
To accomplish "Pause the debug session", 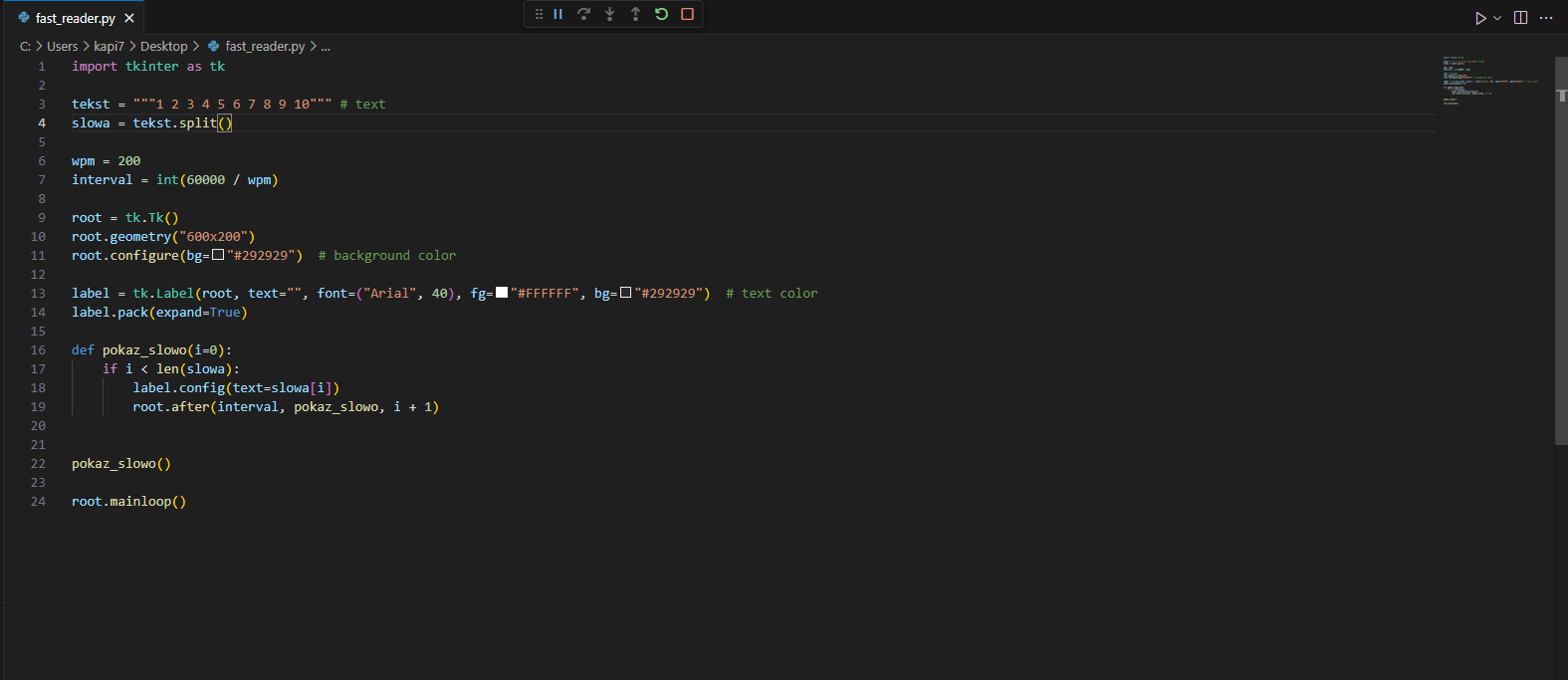I will pos(559,14).
